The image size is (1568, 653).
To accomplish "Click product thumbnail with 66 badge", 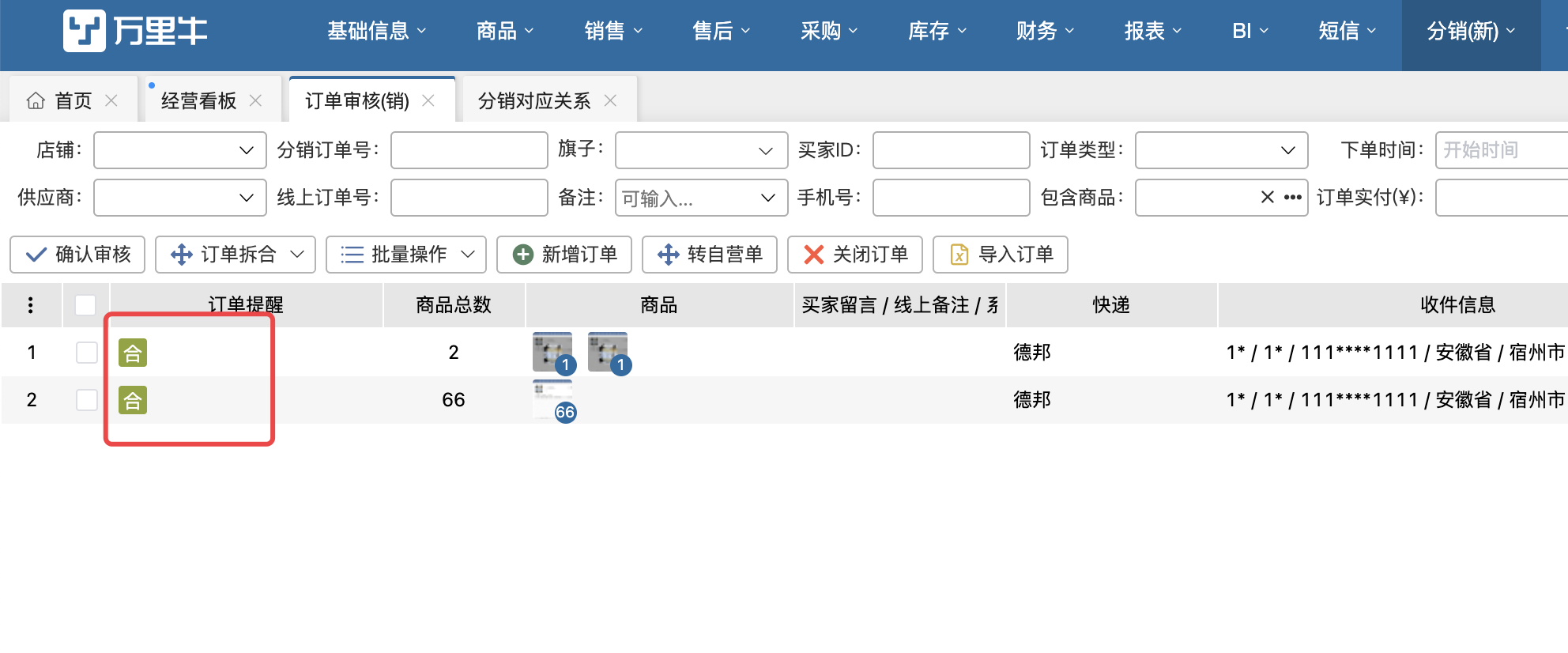I will coord(553,400).
